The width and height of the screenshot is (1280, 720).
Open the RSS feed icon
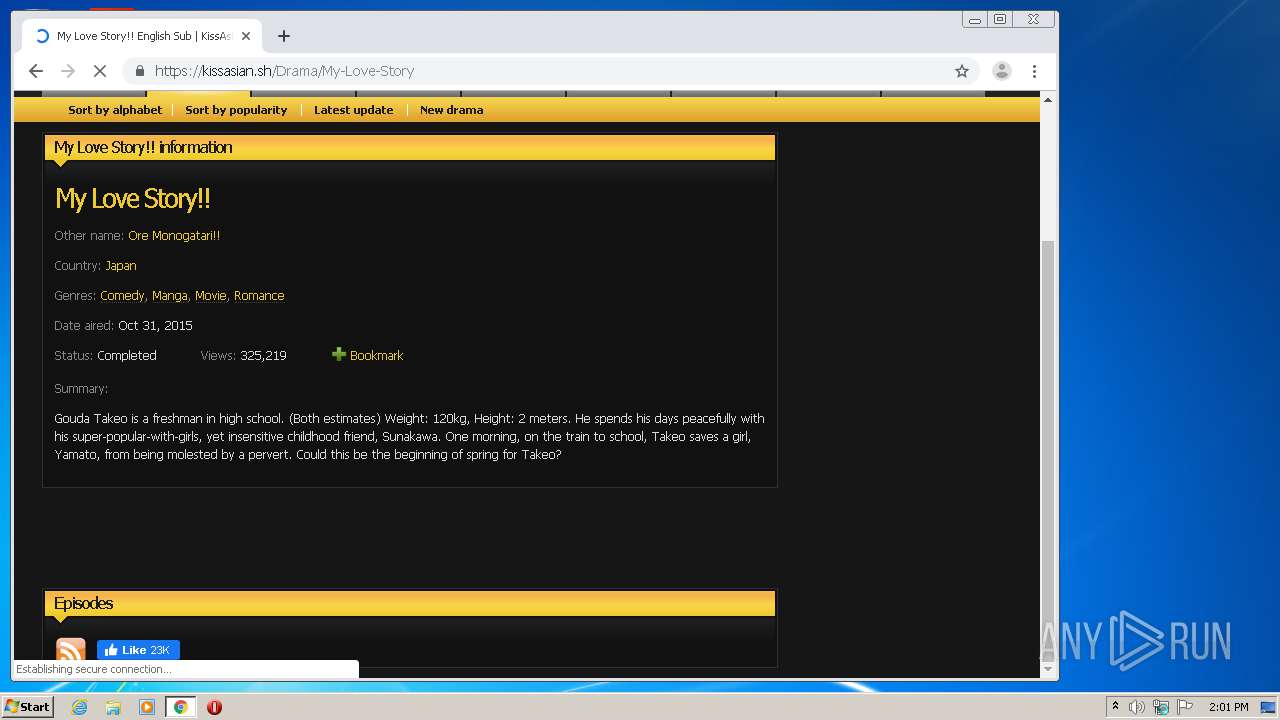point(71,651)
